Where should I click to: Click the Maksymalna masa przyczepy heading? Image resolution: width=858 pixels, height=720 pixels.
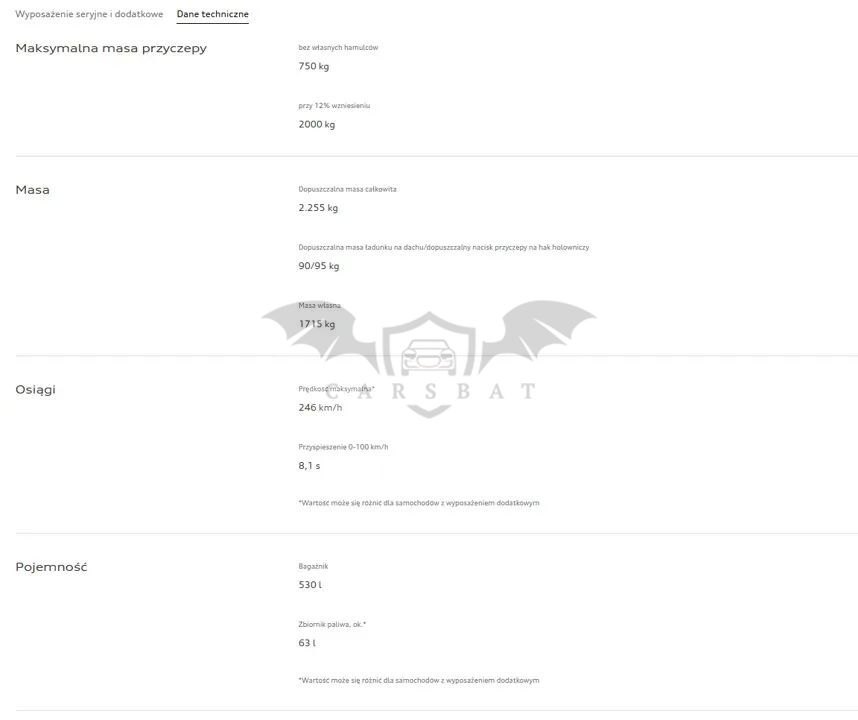[111, 48]
